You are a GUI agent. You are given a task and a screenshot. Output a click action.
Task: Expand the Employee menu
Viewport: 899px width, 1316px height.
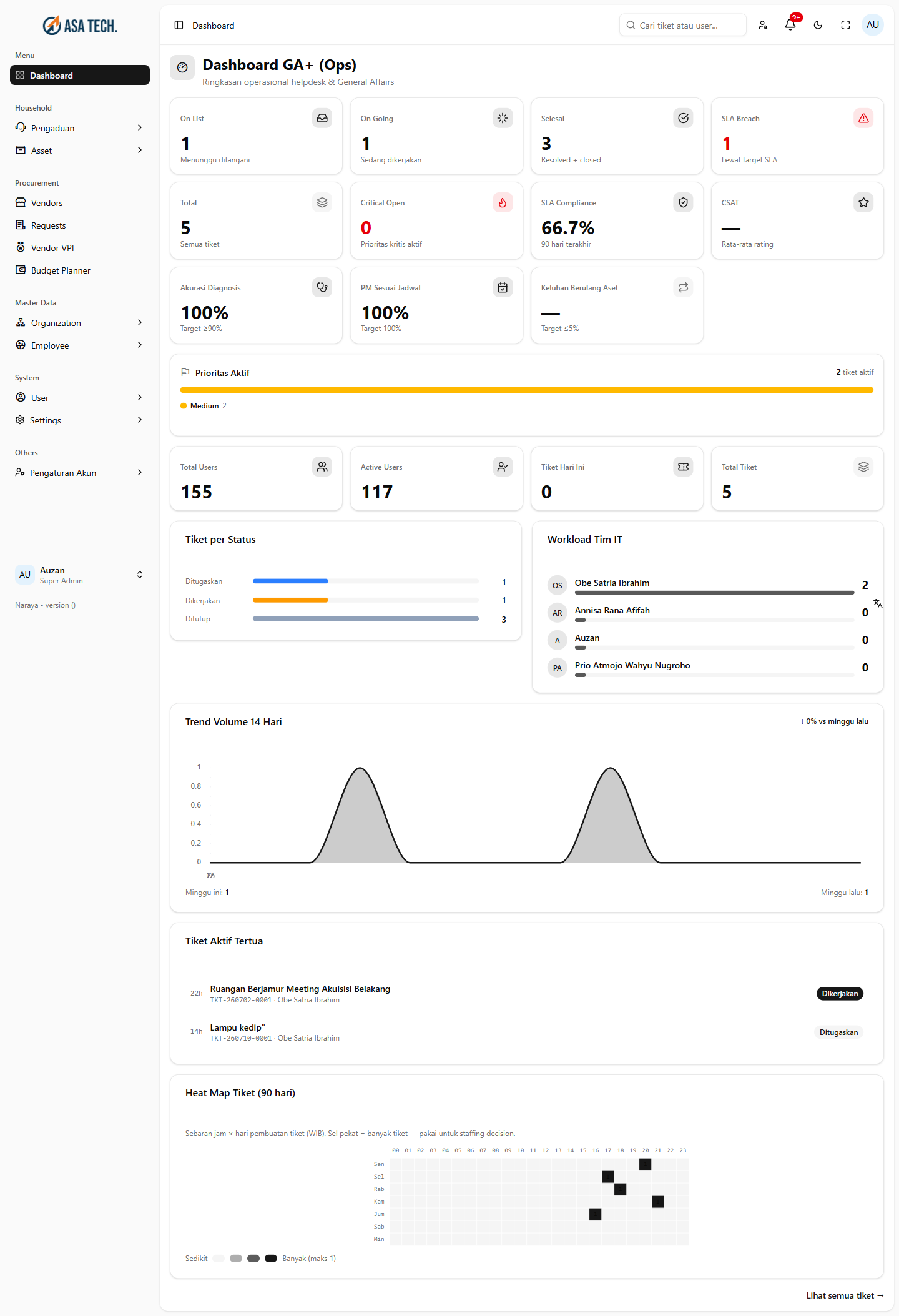(80, 345)
